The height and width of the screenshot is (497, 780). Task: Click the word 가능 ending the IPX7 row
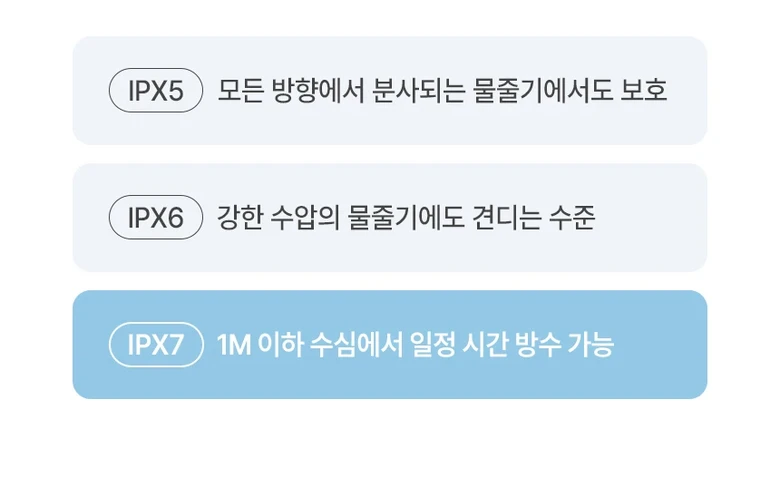tap(590, 344)
